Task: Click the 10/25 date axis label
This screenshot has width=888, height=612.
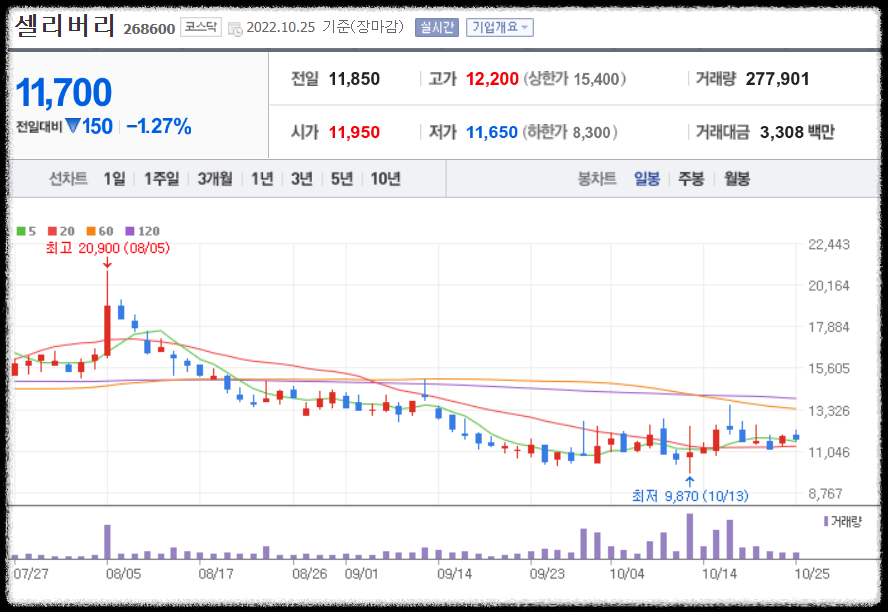Action: [x=812, y=574]
